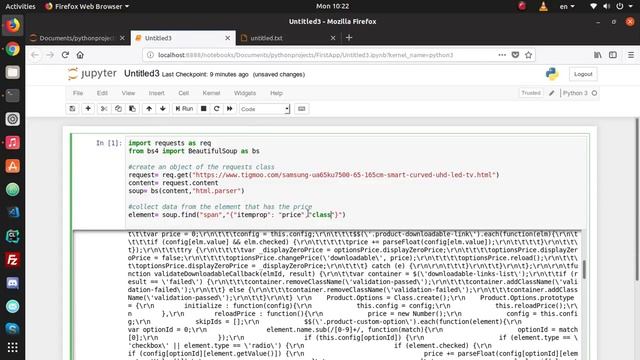Move selected cell up arrow
Viewport: 640px width, 360px height.
(x=149, y=109)
